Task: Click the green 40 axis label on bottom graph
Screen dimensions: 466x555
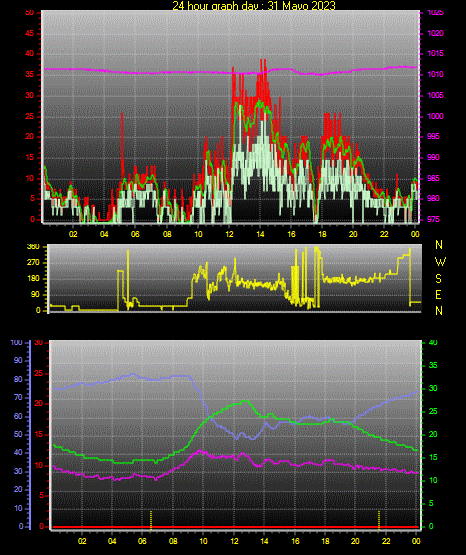Action: click(x=433, y=343)
